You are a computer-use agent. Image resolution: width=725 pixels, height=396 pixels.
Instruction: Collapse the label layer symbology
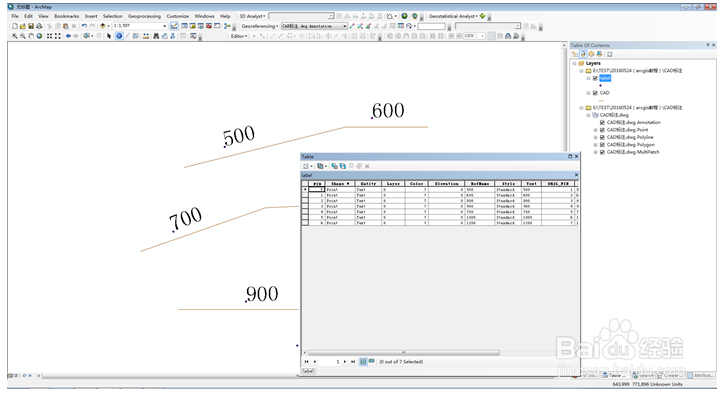click(589, 78)
